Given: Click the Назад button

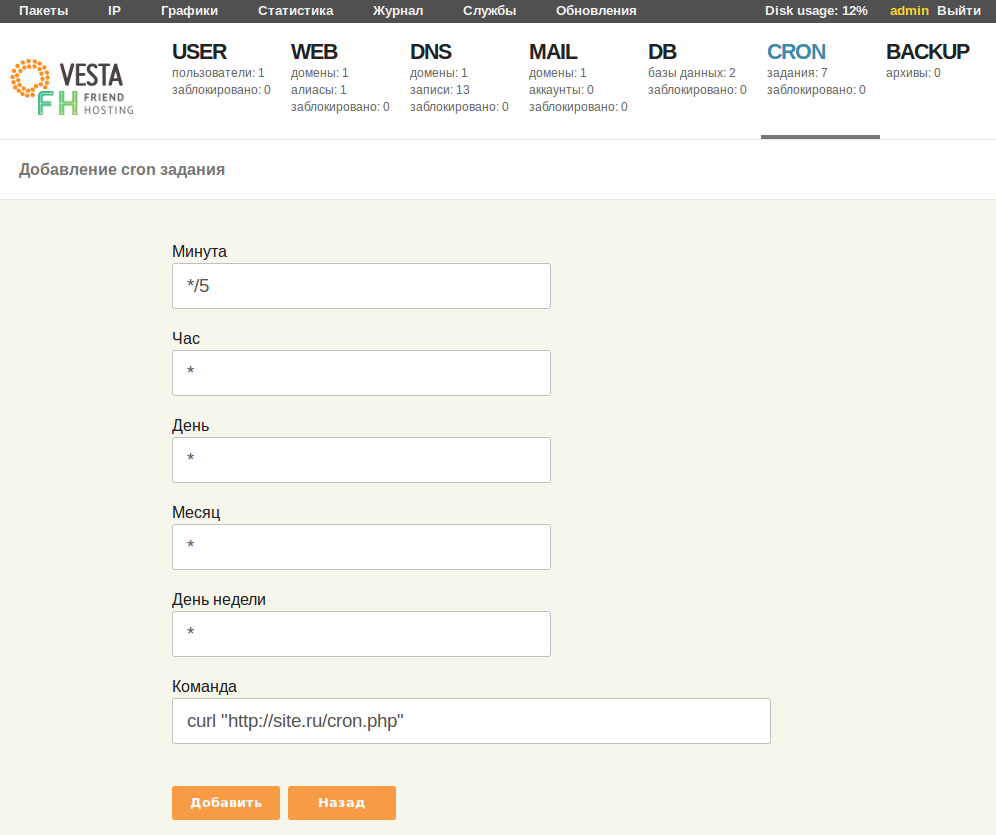Looking at the screenshot, I should [x=342, y=803].
